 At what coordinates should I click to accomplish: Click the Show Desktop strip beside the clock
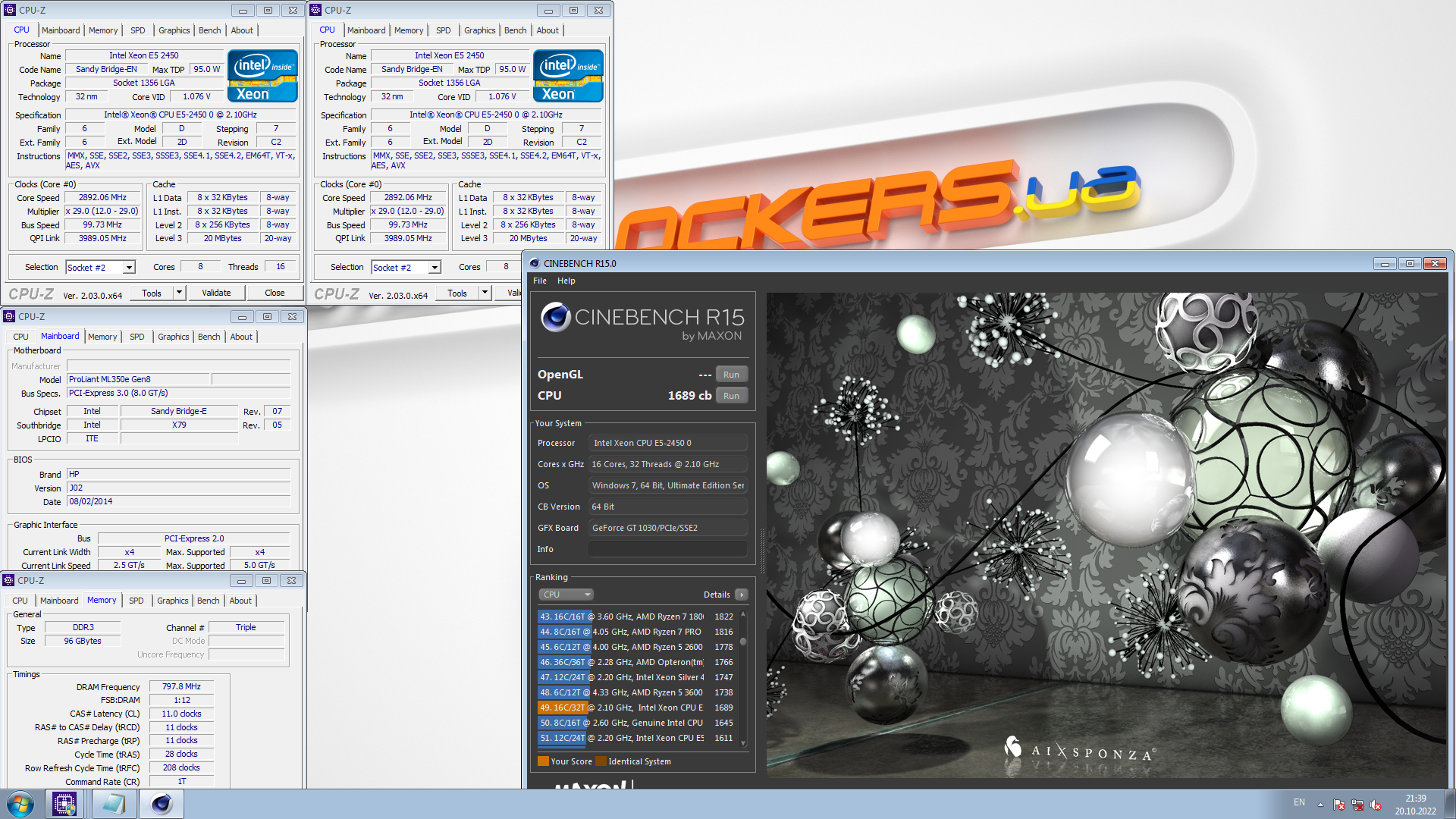1450,804
